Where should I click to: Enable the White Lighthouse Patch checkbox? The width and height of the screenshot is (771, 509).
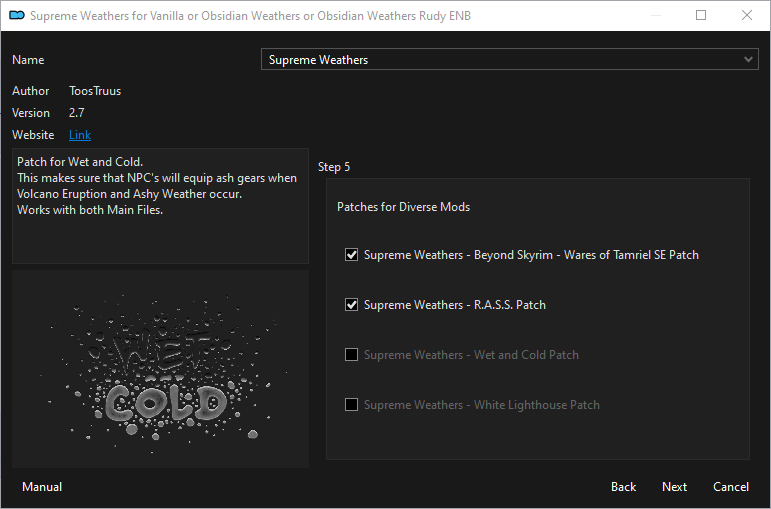351,405
